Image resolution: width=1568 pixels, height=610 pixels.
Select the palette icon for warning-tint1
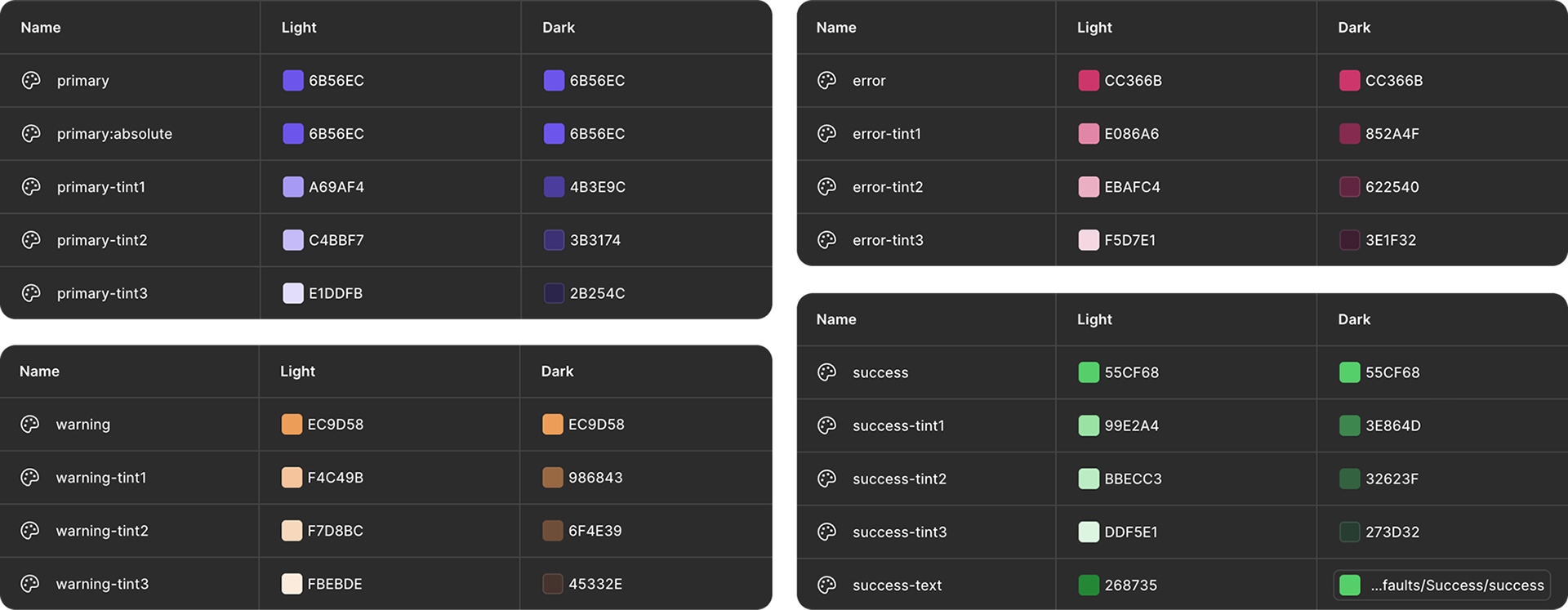pos(30,478)
